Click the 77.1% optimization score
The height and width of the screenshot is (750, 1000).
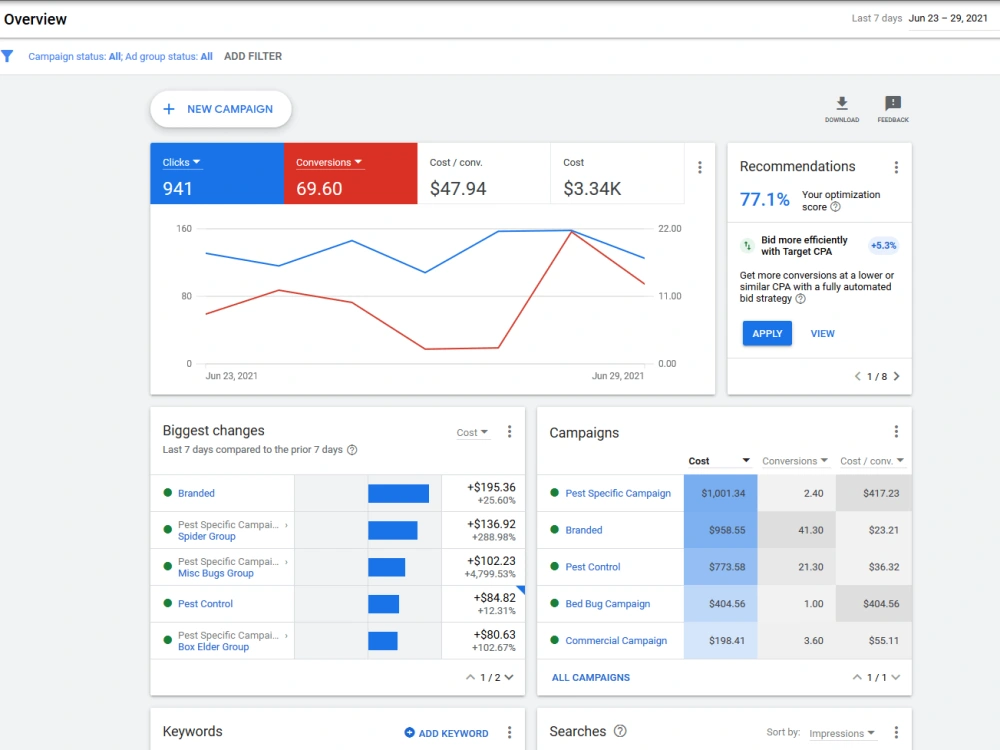(x=764, y=200)
